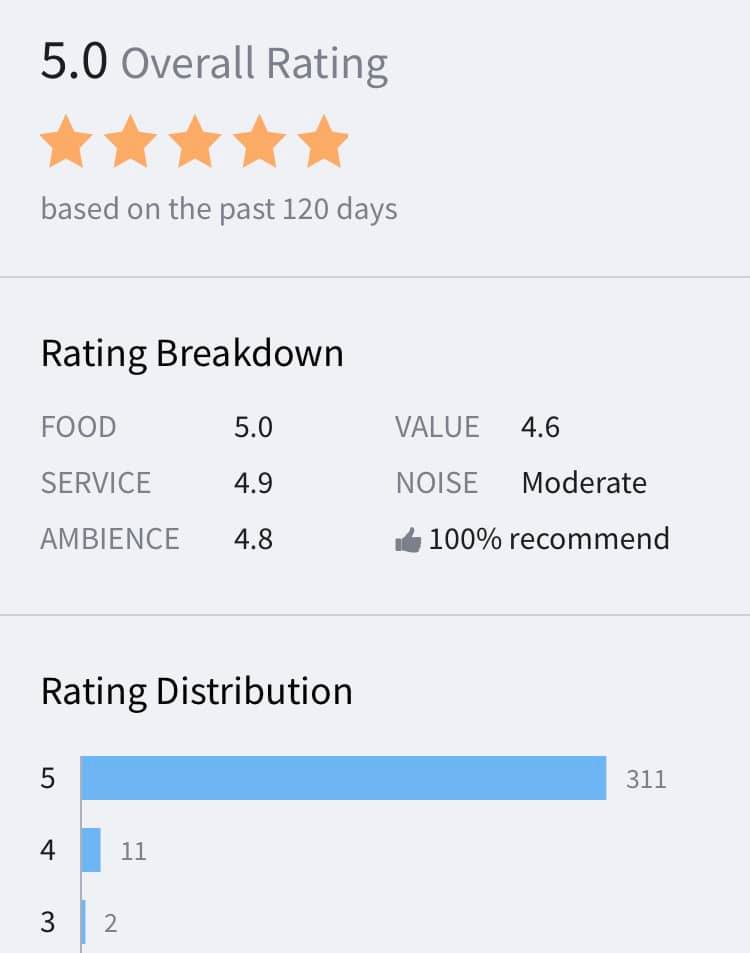Click the first orange rating star
The height and width of the screenshot is (953, 750).
point(66,142)
